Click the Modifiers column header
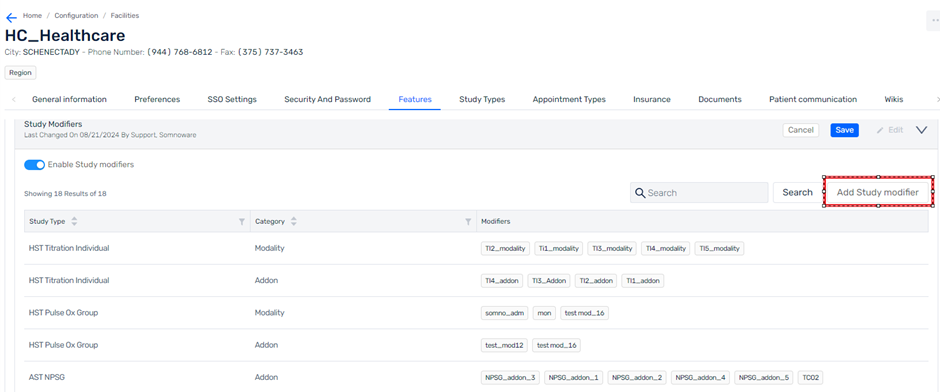Image resolution: width=940 pixels, height=392 pixels. 496,222
